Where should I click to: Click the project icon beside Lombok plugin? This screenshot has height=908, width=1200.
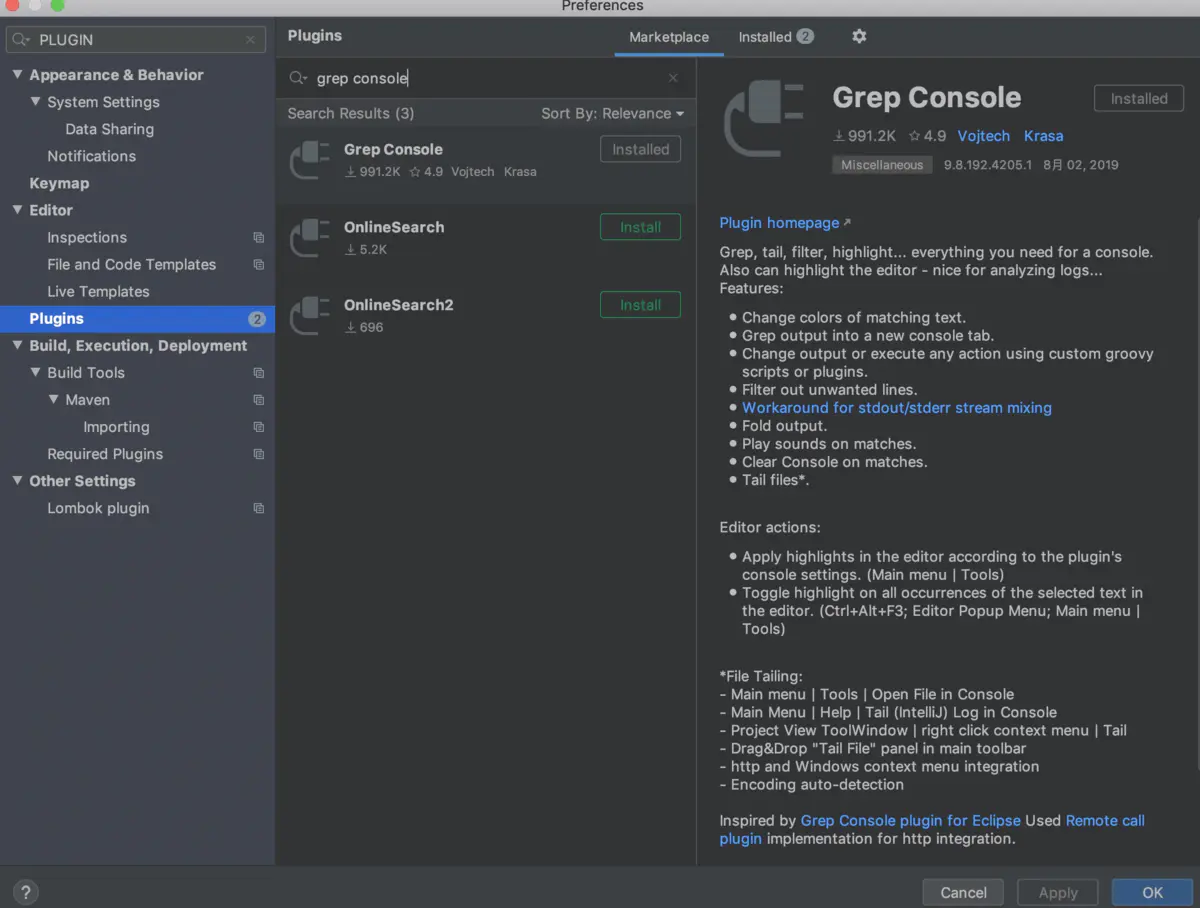(x=259, y=508)
